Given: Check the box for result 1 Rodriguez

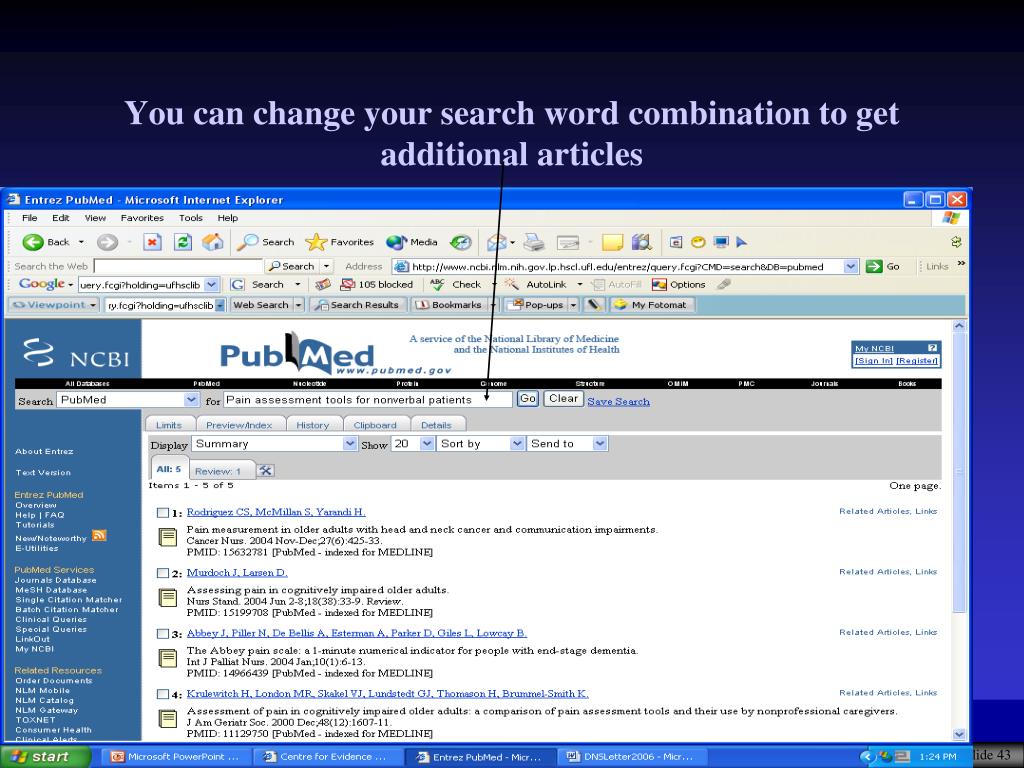Looking at the screenshot, I should click(x=163, y=513).
